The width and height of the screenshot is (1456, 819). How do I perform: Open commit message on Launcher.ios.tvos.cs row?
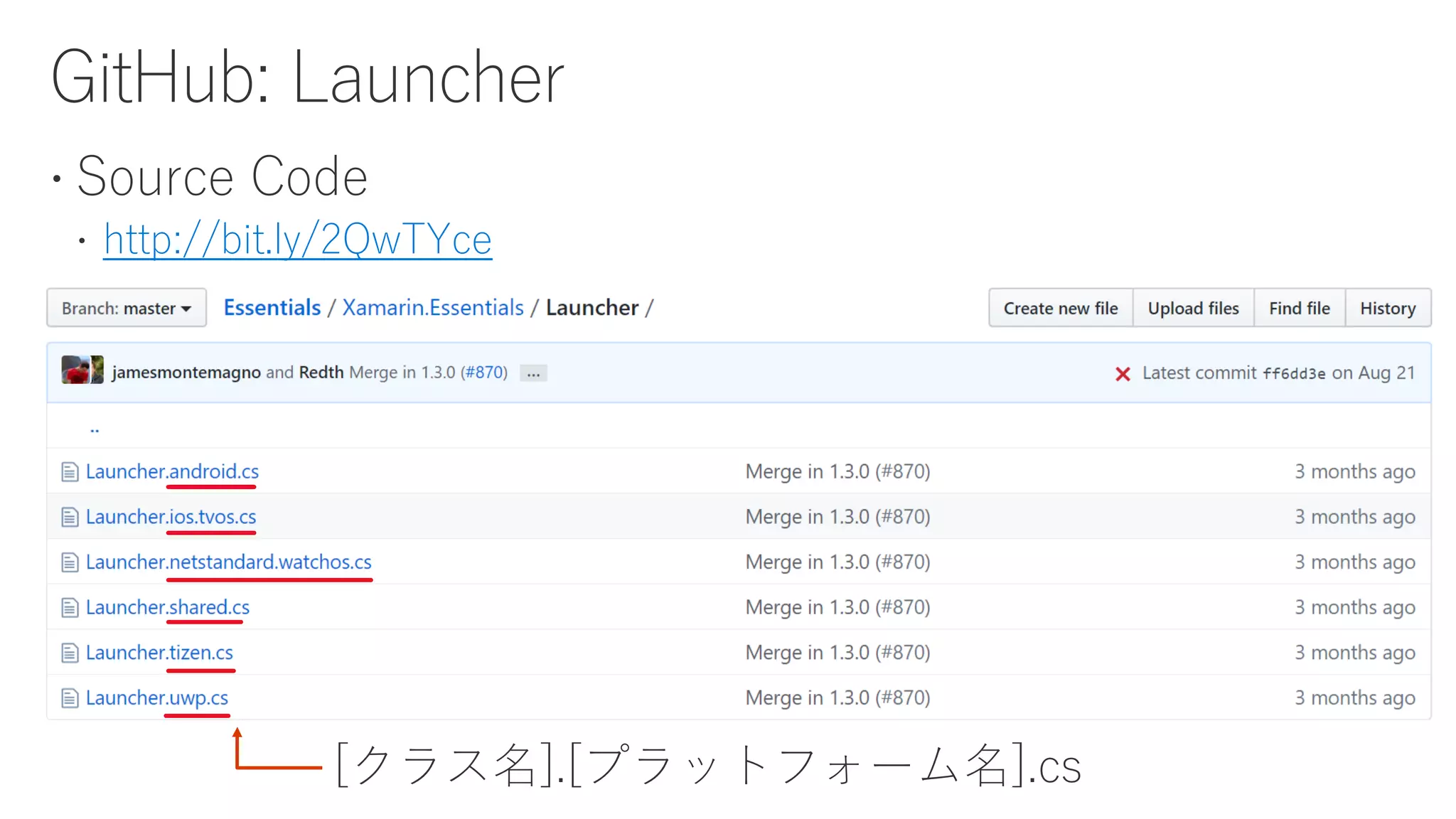(x=837, y=517)
